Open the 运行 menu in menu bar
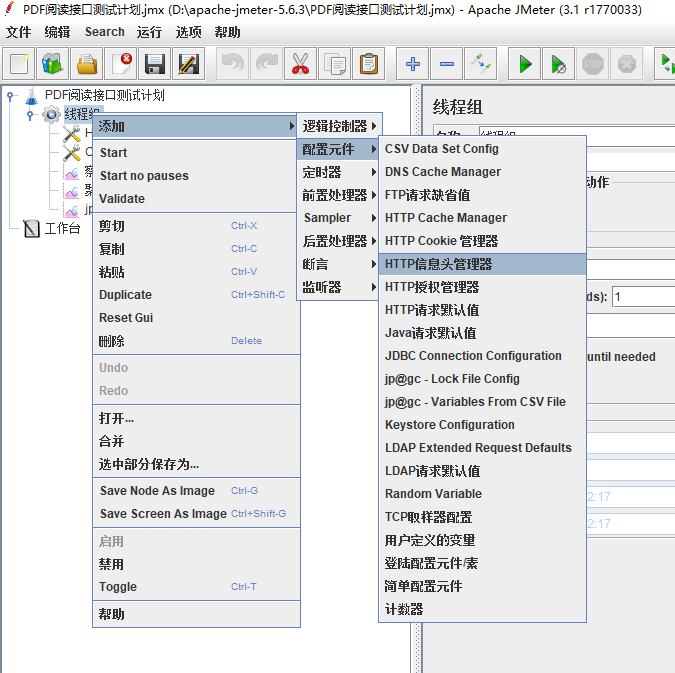The image size is (675, 673). (149, 32)
